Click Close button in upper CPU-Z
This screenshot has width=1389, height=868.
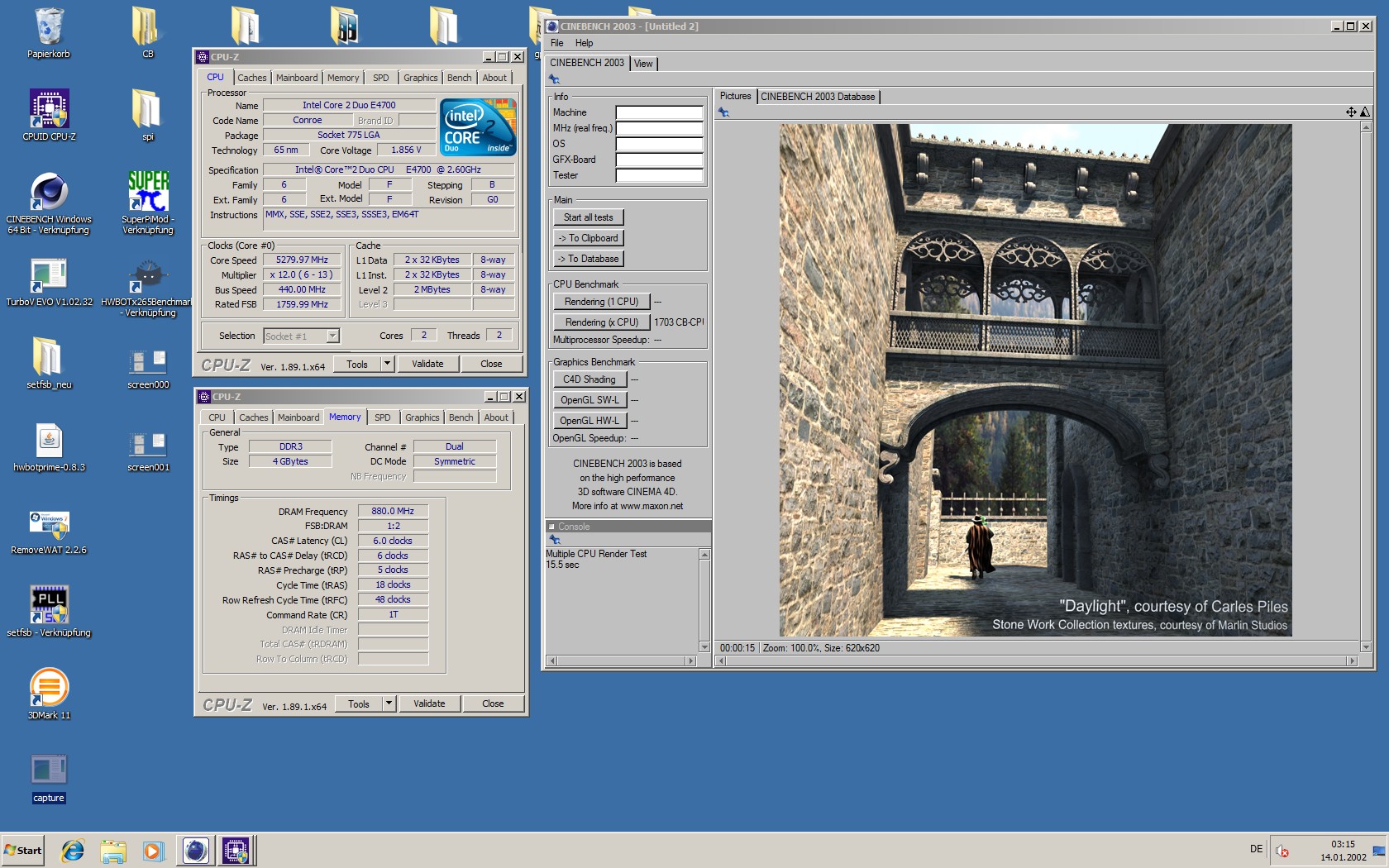491,364
